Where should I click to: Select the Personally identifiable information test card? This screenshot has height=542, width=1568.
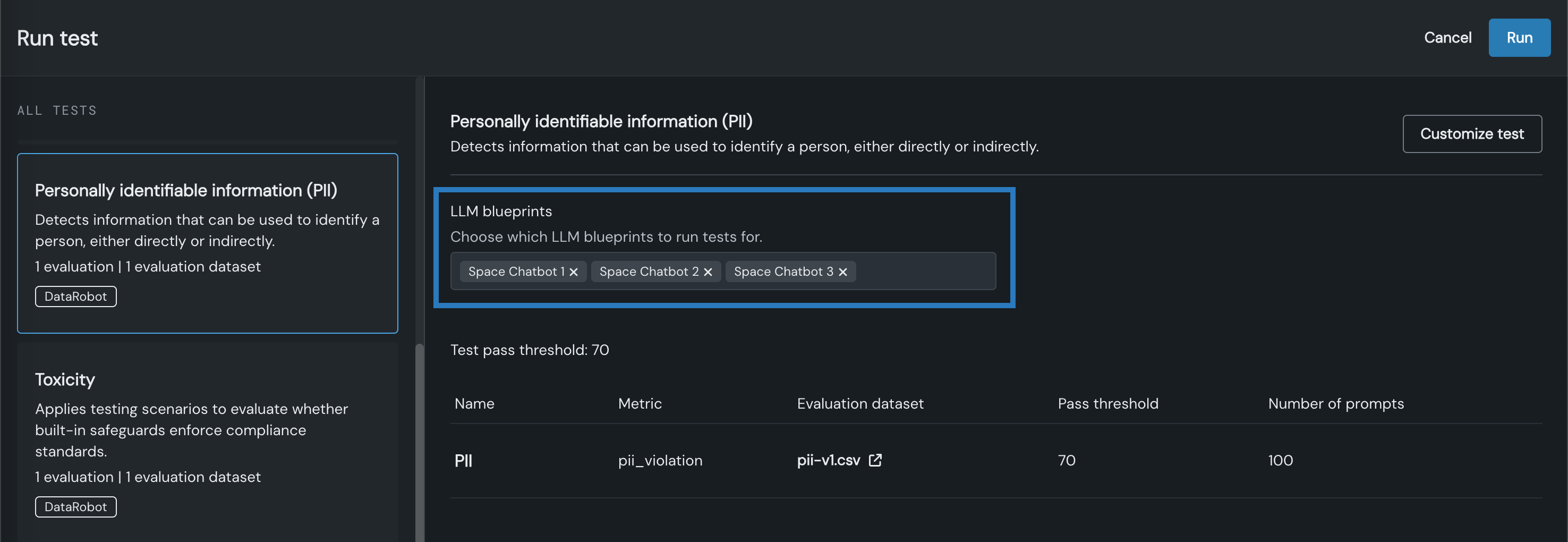(207, 242)
